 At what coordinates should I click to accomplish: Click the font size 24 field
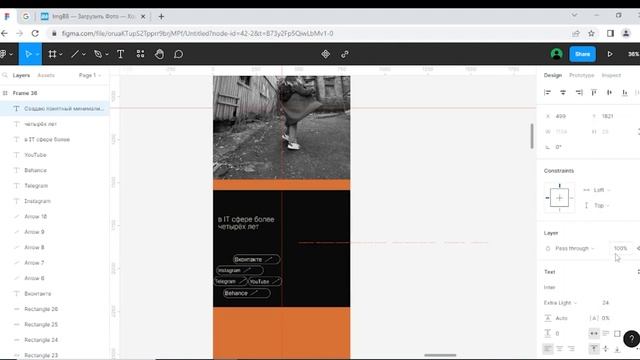(606, 302)
